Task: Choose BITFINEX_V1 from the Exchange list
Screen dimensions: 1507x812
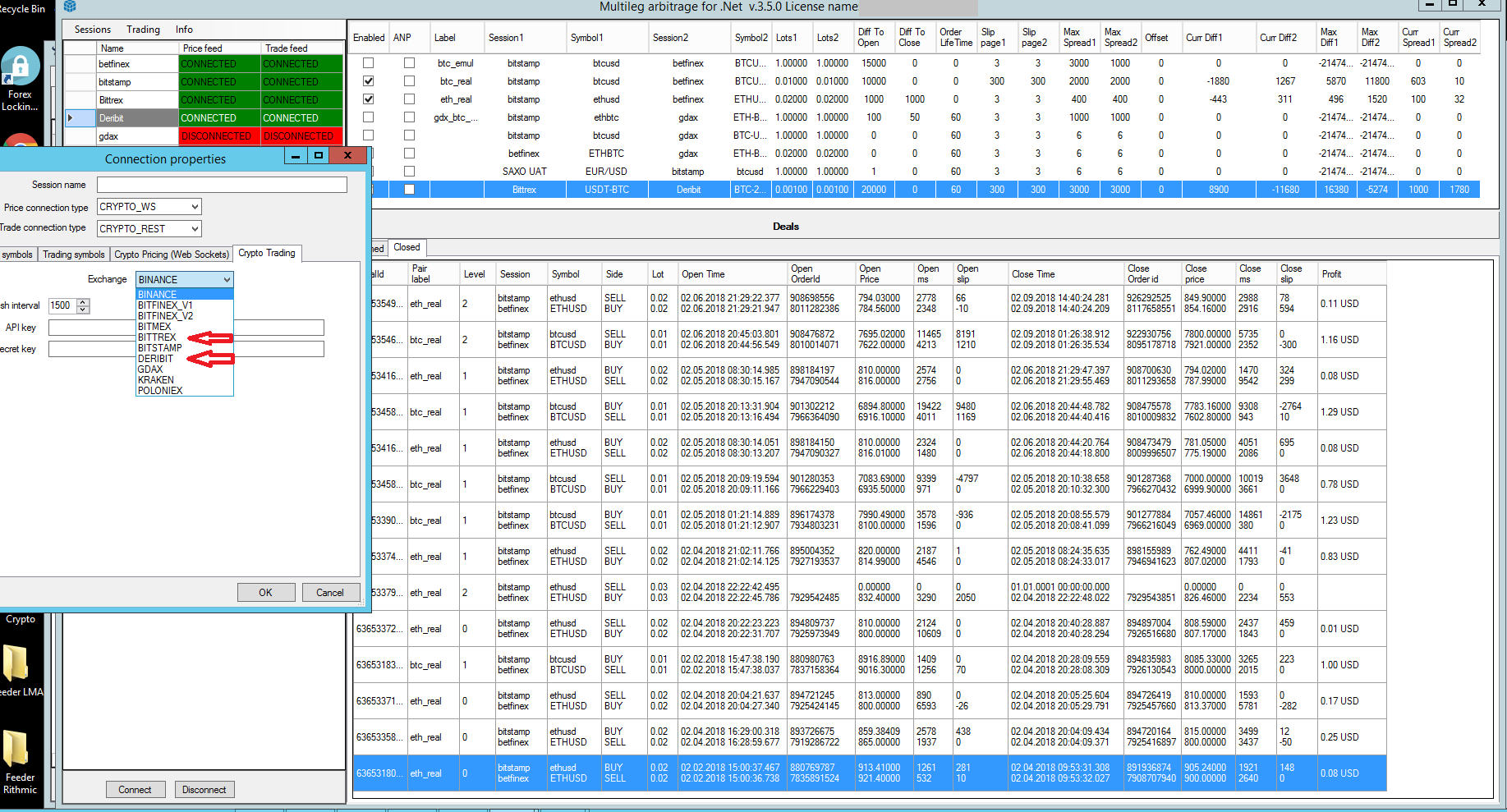Action: click(x=185, y=305)
